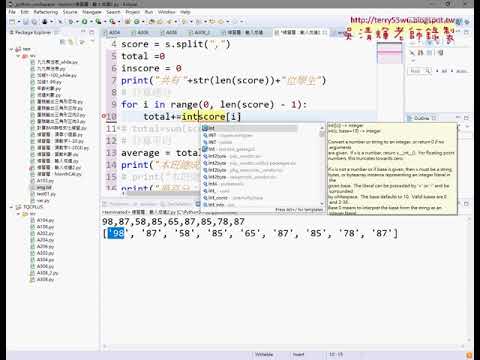Minimize the Package Explorer view
This screenshot has width=480, height=360.
tap(84, 32)
